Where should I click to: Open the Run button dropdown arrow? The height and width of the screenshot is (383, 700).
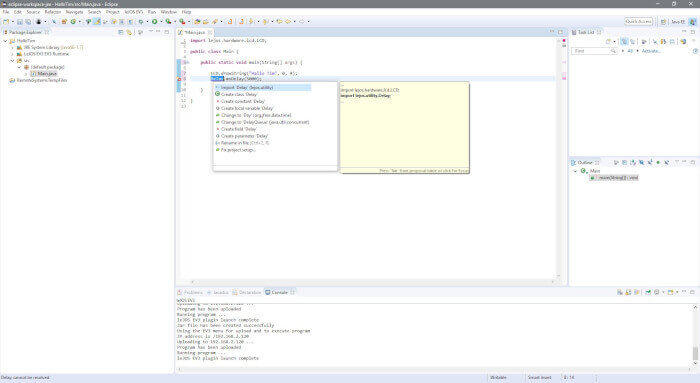pyautogui.click(x=161, y=21)
